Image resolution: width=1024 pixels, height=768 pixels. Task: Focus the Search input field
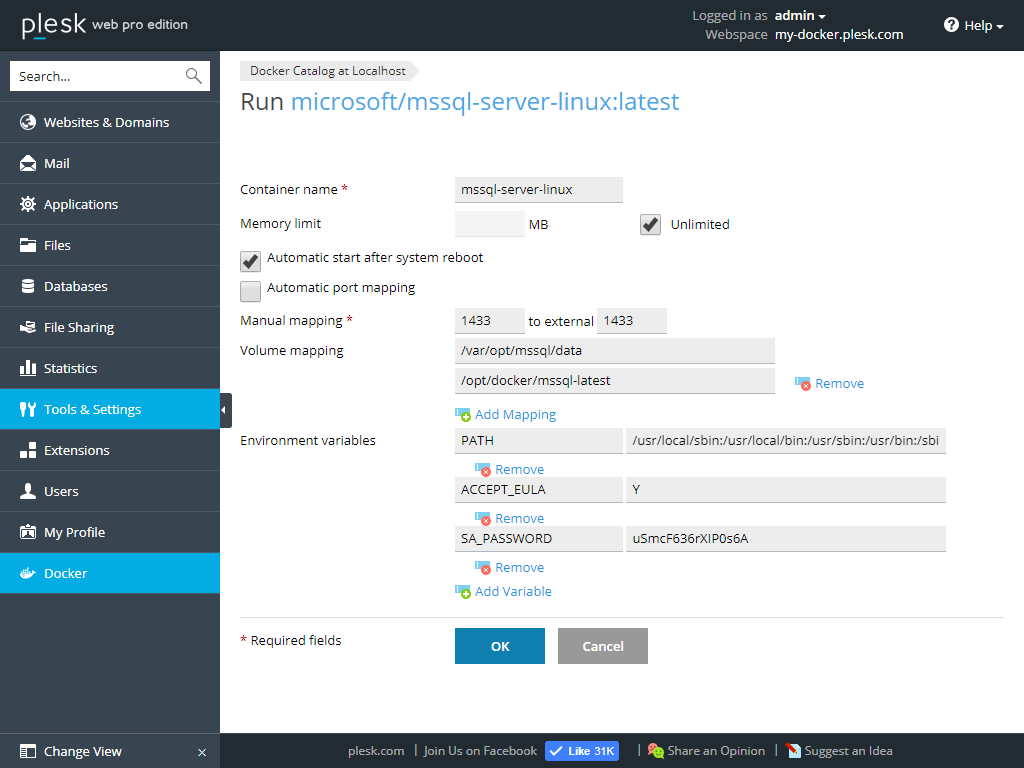click(x=98, y=76)
